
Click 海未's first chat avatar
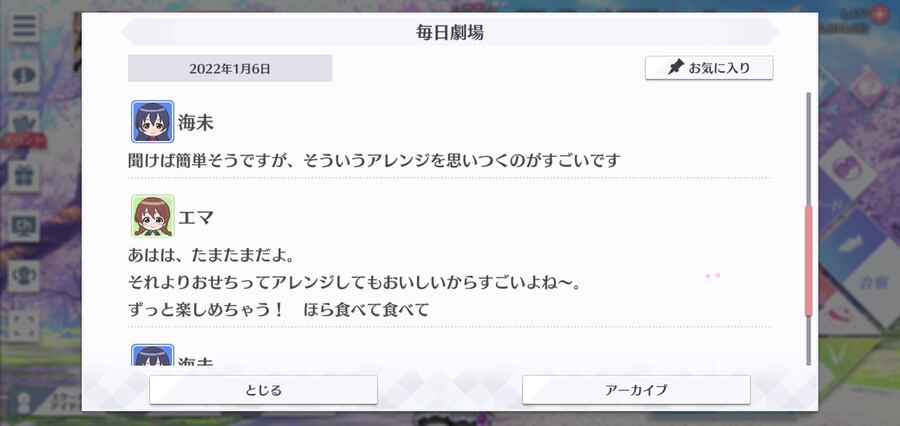click(x=153, y=122)
